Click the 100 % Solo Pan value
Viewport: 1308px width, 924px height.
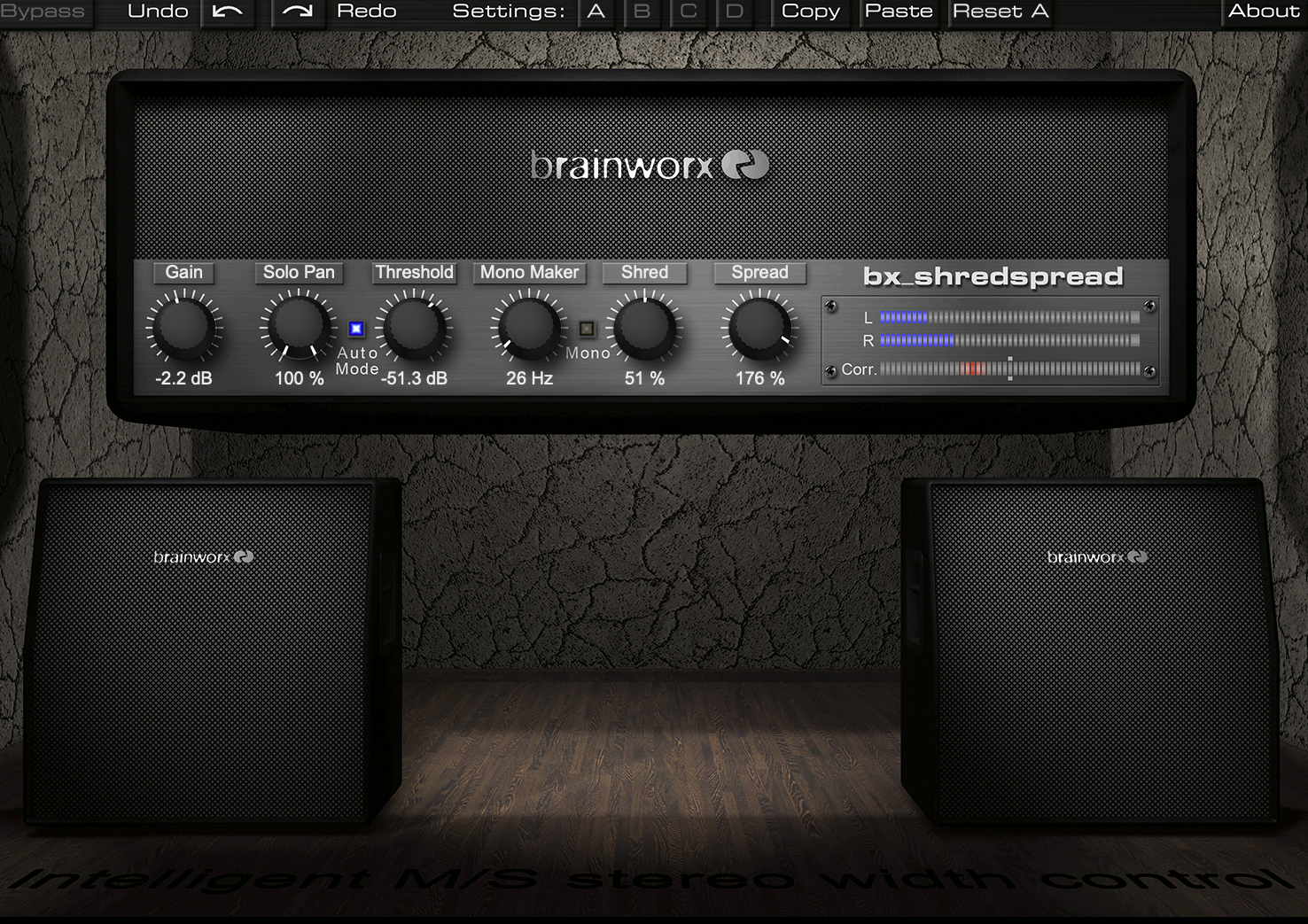299,378
